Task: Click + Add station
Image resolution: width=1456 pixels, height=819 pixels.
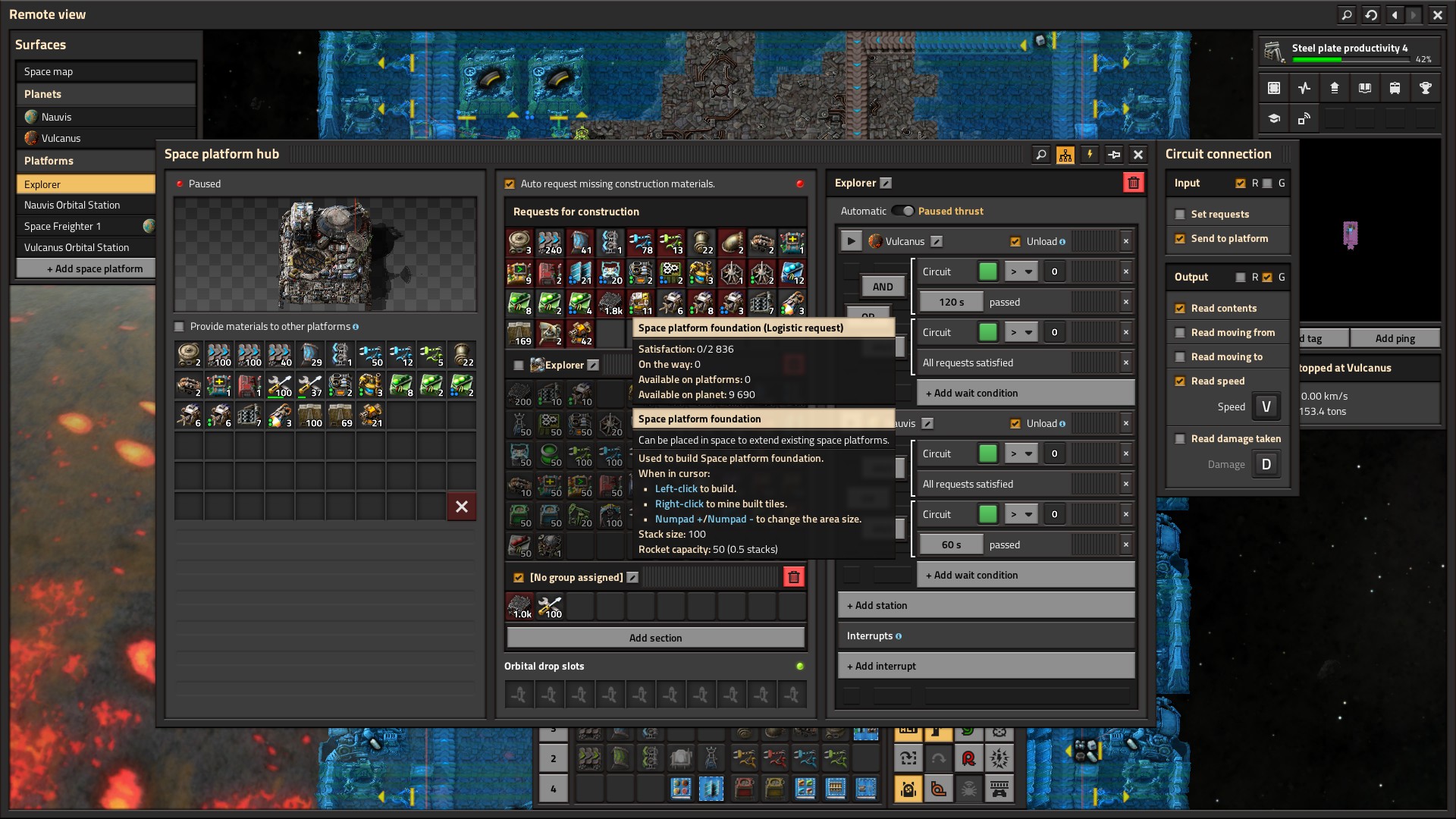Action: (x=986, y=605)
